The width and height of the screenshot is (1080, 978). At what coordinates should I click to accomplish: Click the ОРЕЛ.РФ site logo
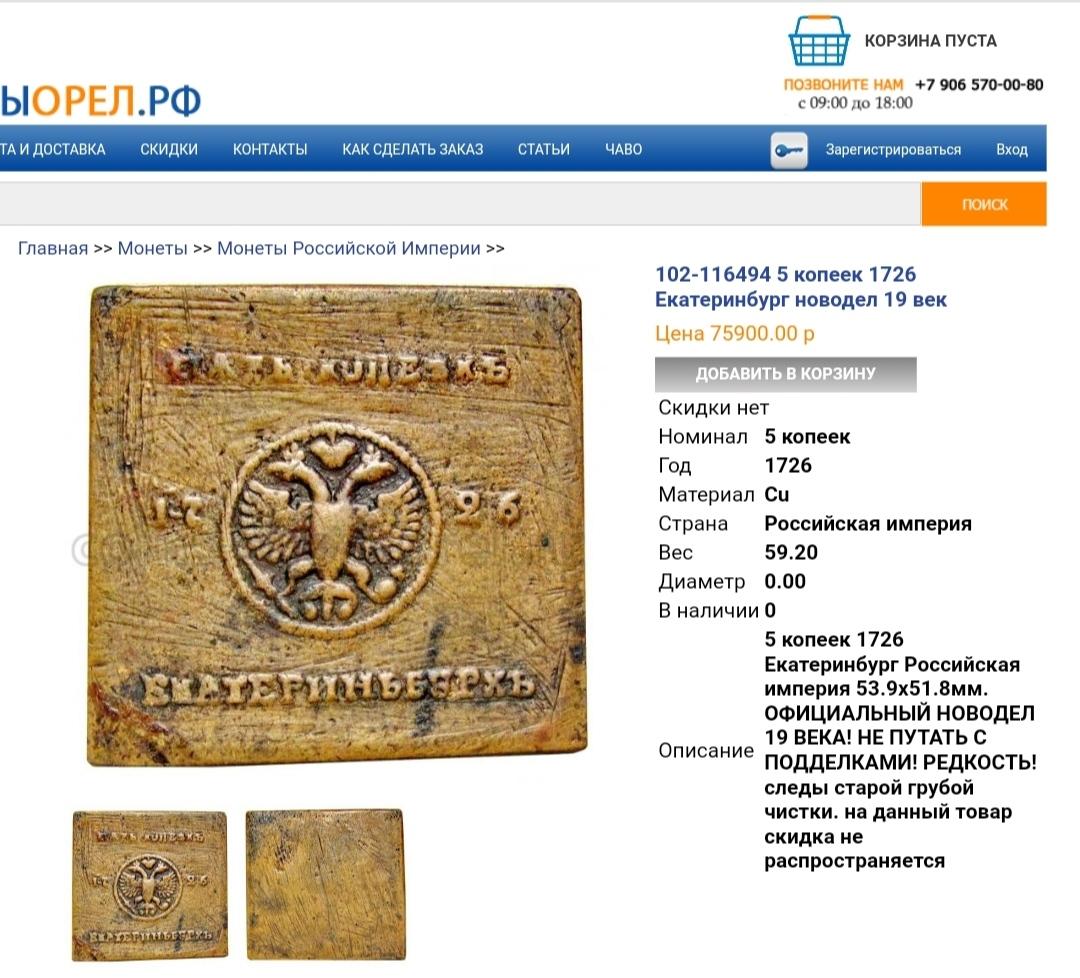point(101,101)
